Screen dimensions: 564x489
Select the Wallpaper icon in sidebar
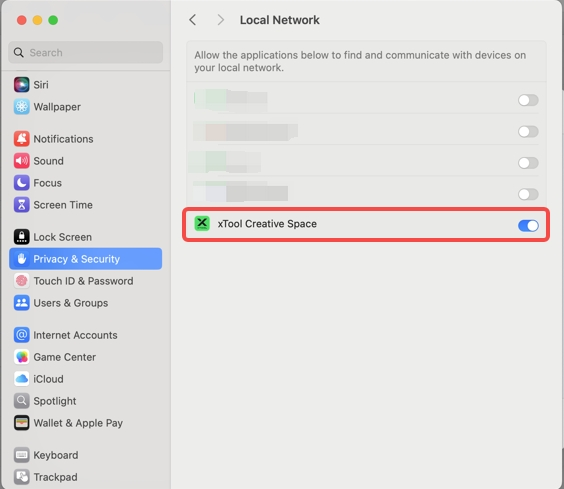pyautogui.click(x=22, y=107)
